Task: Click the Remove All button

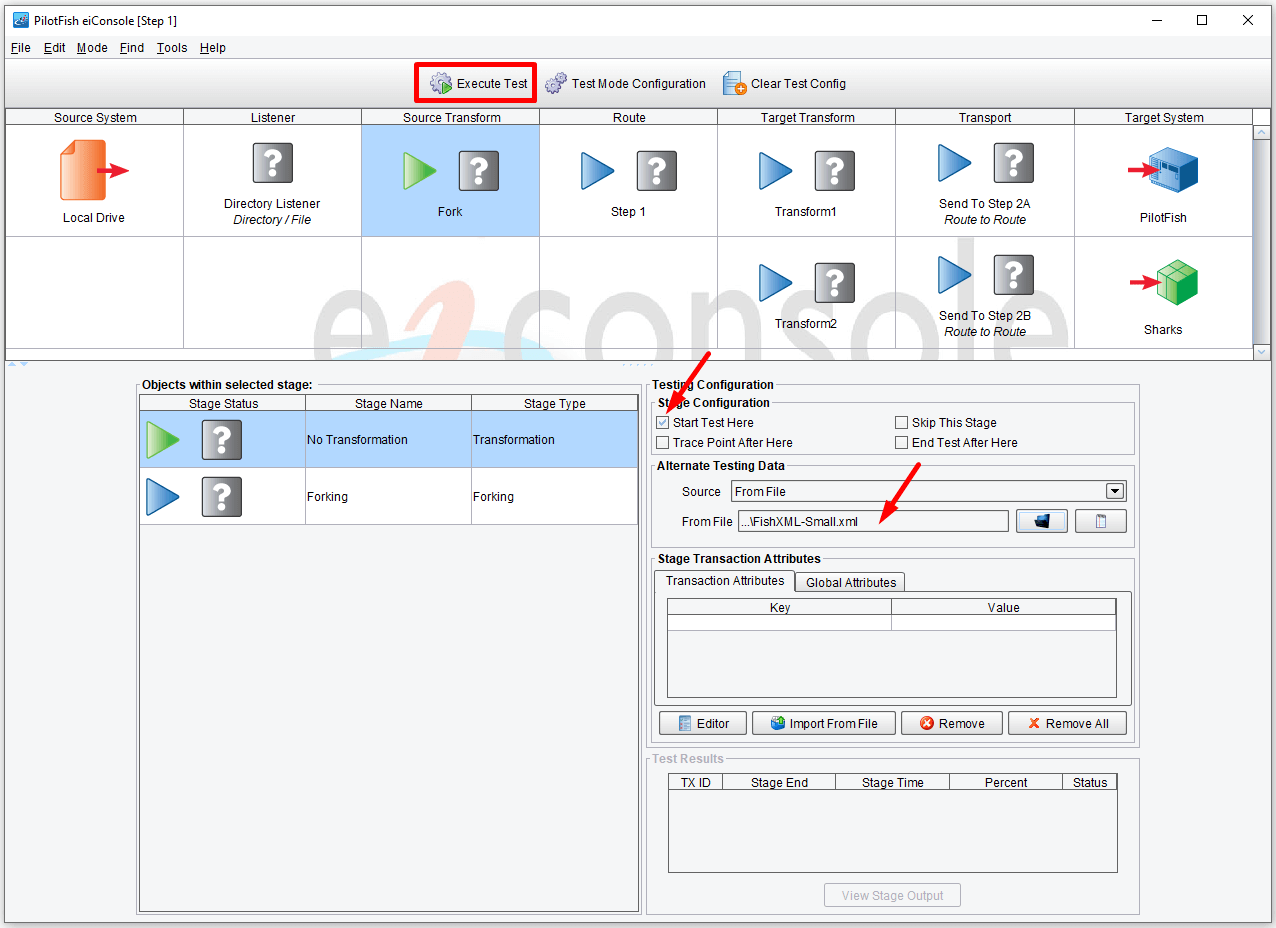Action: tap(1067, 723)
